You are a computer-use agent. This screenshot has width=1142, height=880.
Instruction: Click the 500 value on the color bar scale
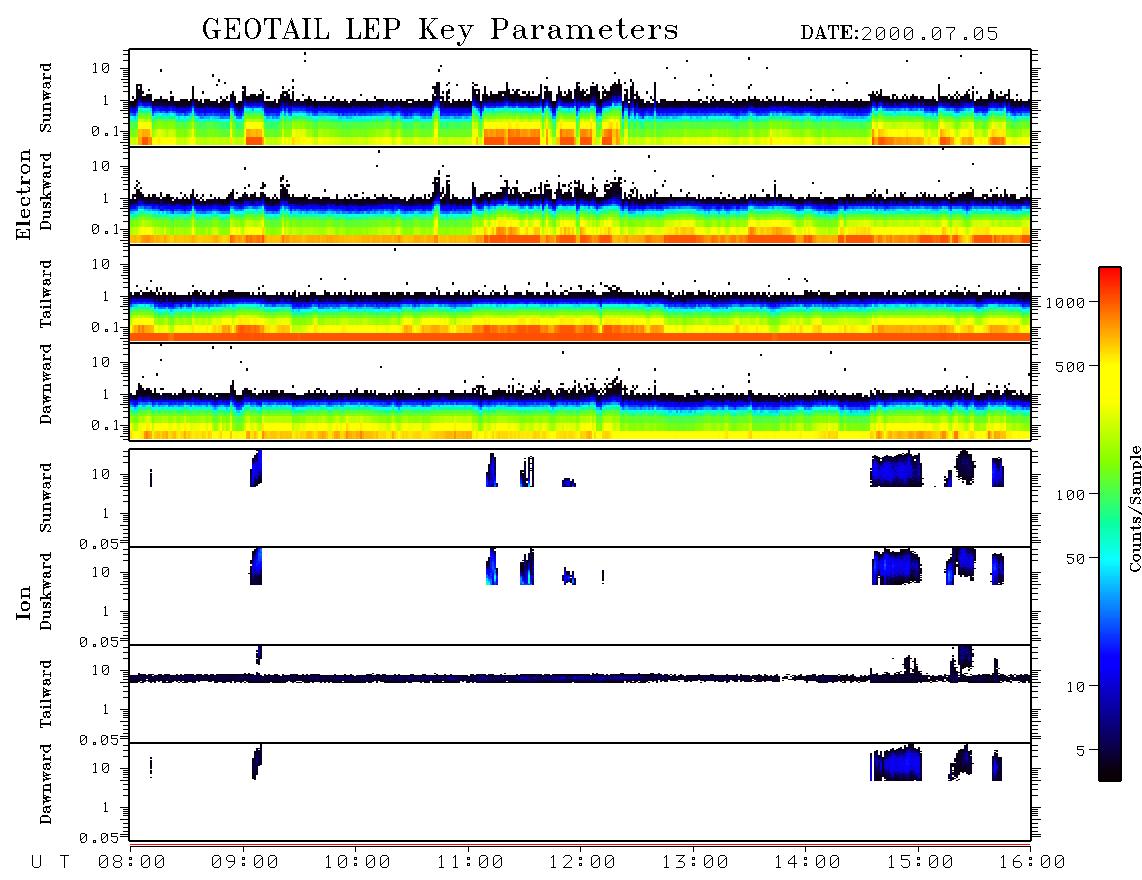pos(1071,366)
